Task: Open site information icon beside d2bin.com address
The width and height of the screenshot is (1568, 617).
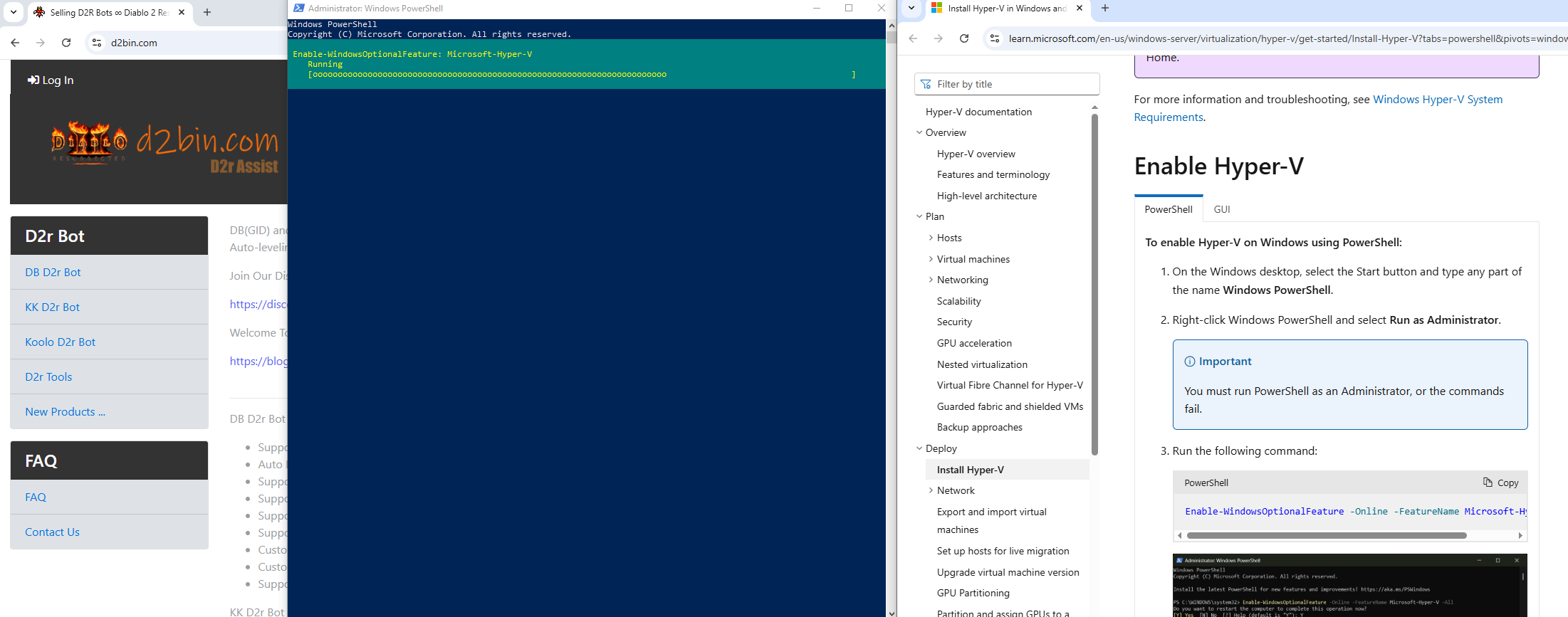Action: click(x=98, y=43)
